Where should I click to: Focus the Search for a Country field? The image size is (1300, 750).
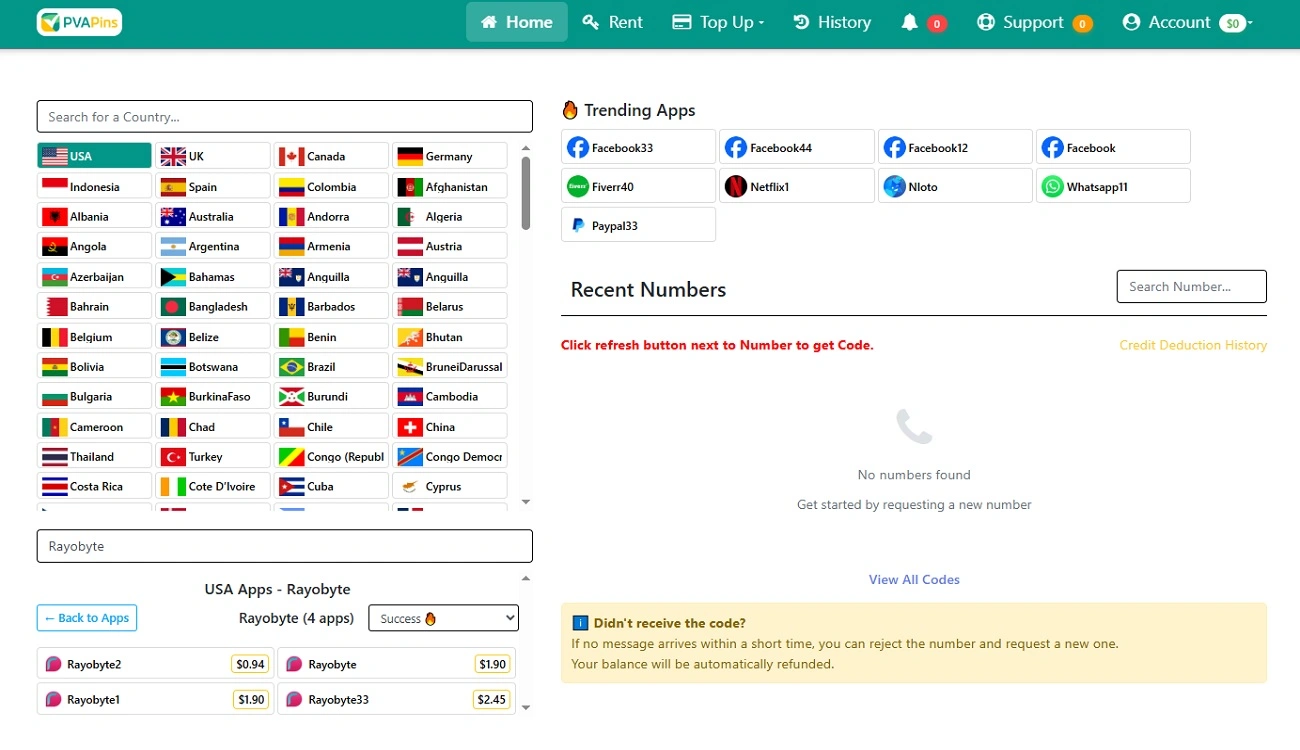285,117
